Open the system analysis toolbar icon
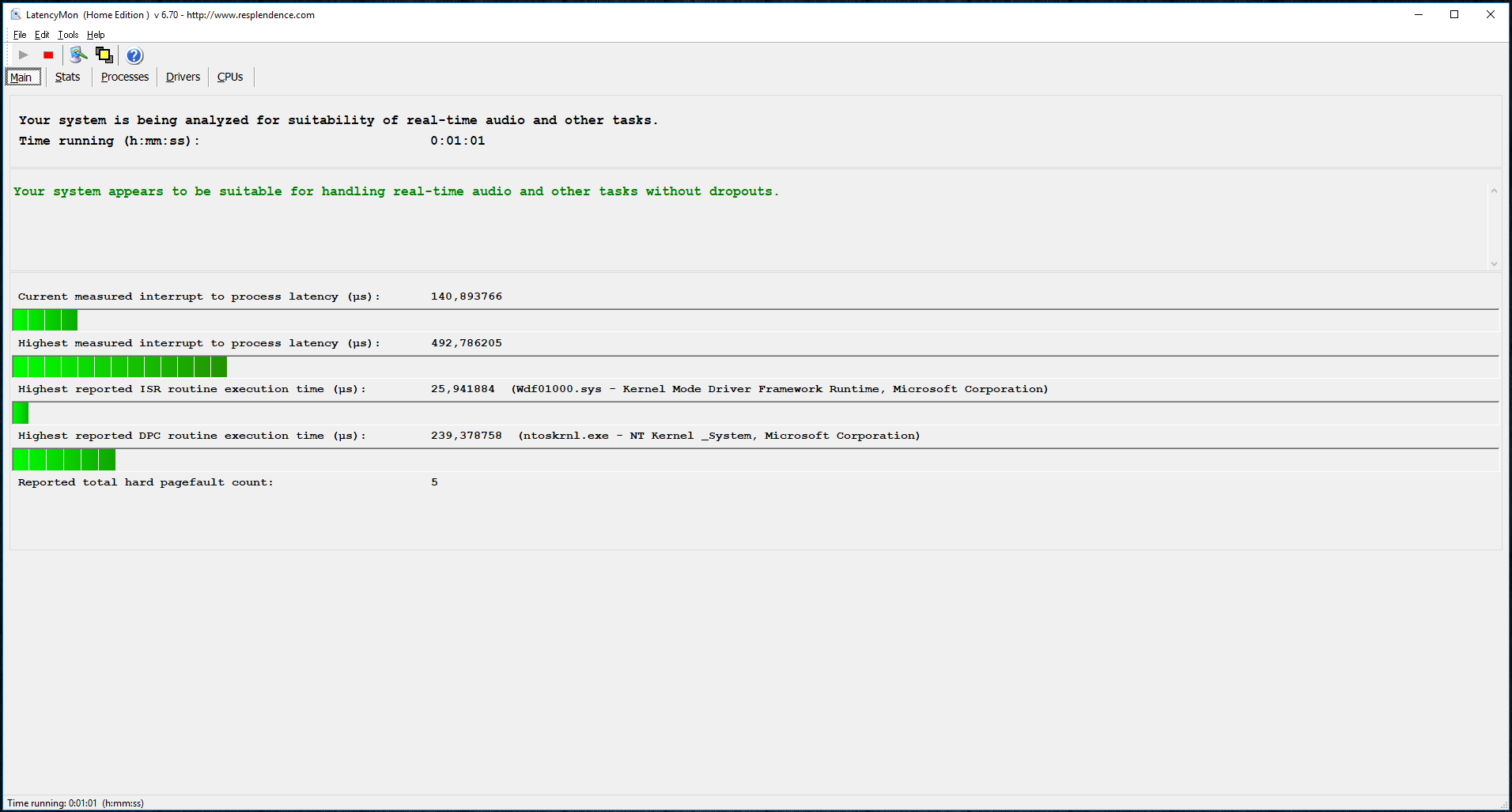Viewport: 1512px width, 812px height. click(x=78, y=55)
